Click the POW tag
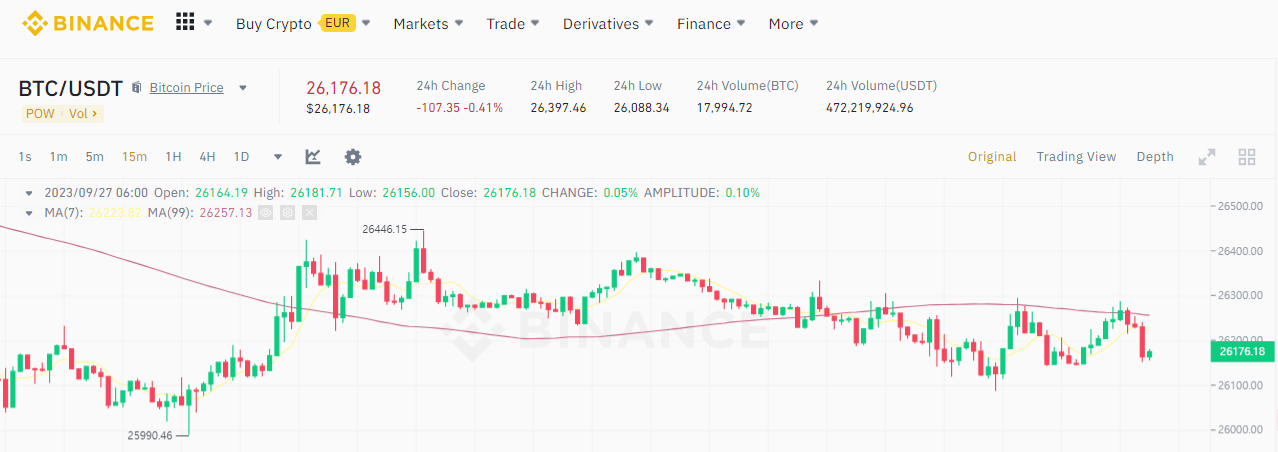The height and width of the screenshot is (452, 1278). click(x=40, y=114)
